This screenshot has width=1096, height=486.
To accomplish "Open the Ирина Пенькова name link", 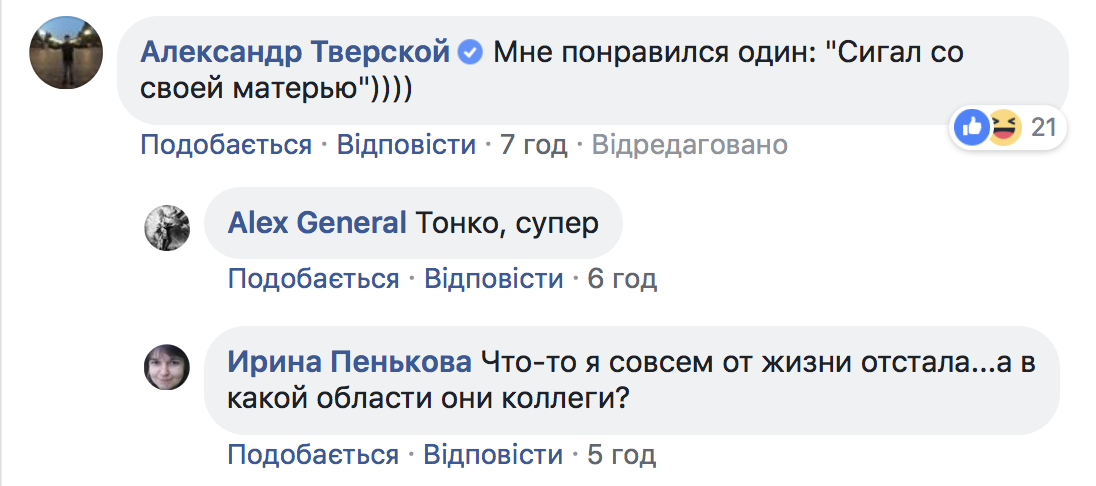I will point(350,362).
